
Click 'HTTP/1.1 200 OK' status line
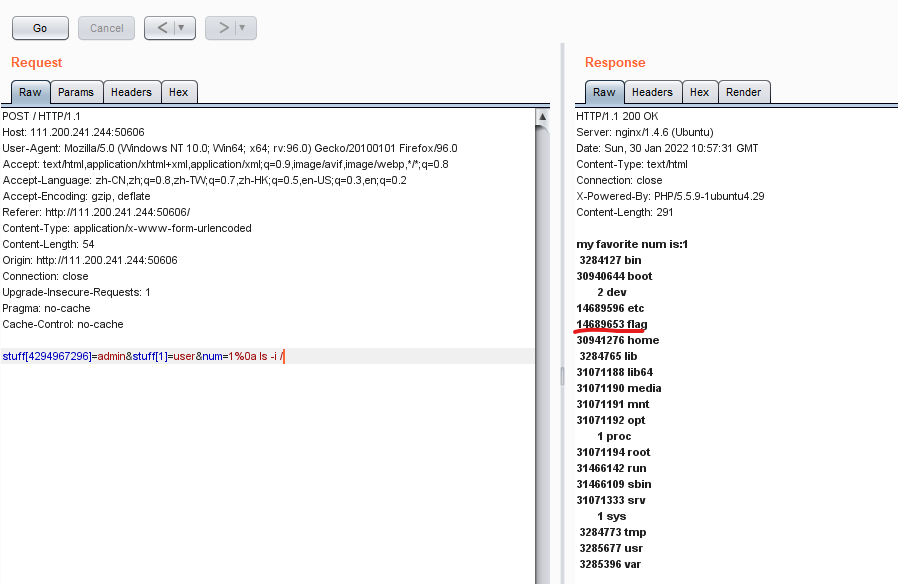point(617,116)
